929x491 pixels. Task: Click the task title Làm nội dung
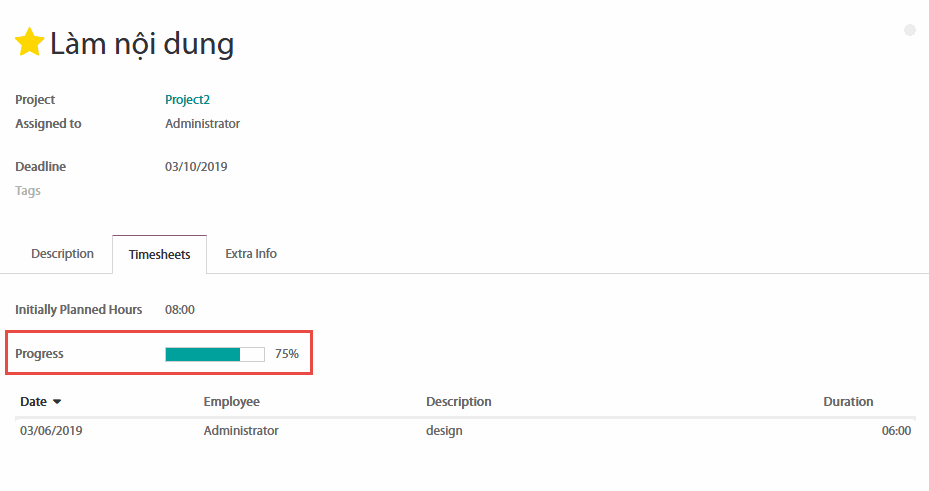coord(142,44)
